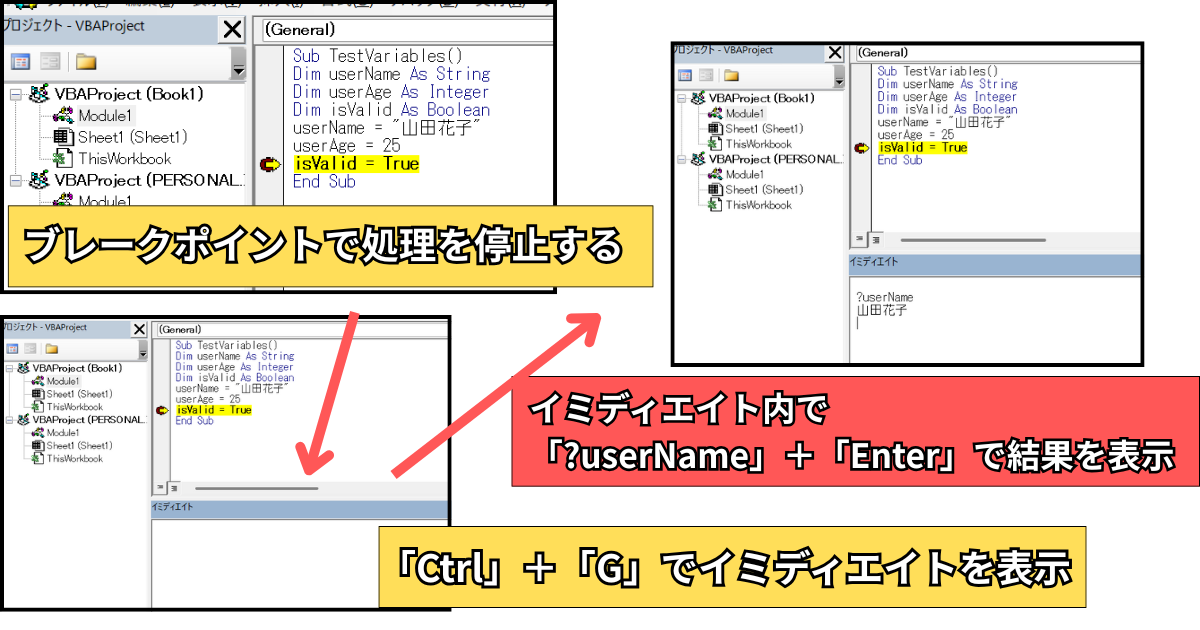
Task: Click Book1 Module1 icon in empty-Immediate screenshot
Action: click(38, 381)
